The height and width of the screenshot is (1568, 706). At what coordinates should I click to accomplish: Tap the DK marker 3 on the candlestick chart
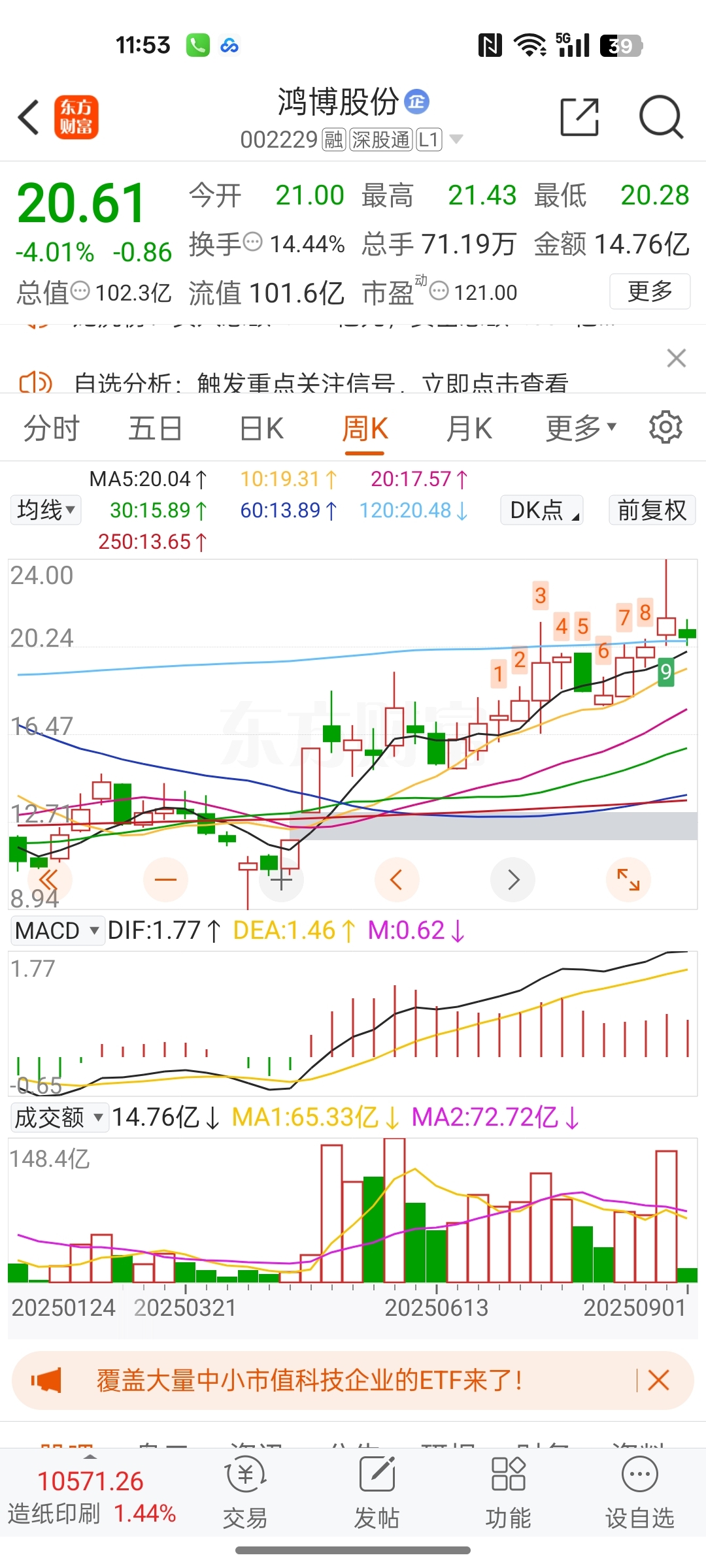[x=540, y=595]
